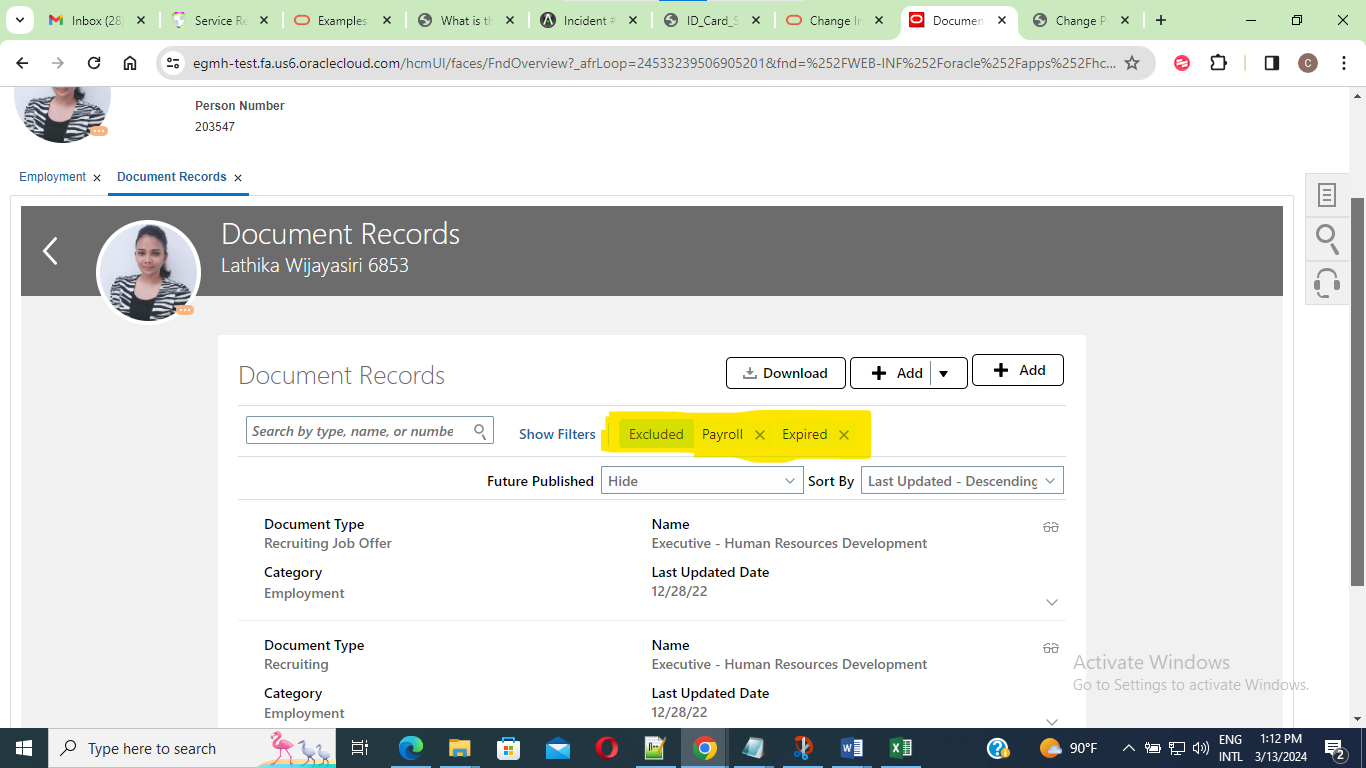Close the Document Records page tab
The width and height of the screenshot is (1366, 768).
click(x=238, y=178)
